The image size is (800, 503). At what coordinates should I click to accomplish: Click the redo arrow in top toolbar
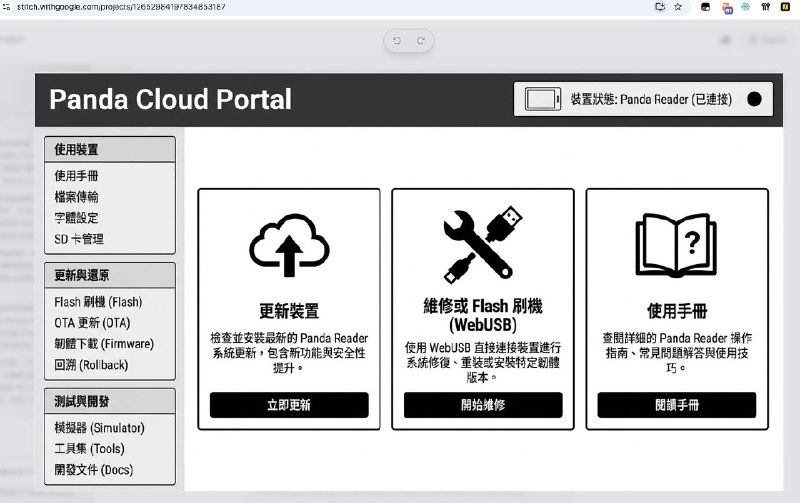[421, 40]
